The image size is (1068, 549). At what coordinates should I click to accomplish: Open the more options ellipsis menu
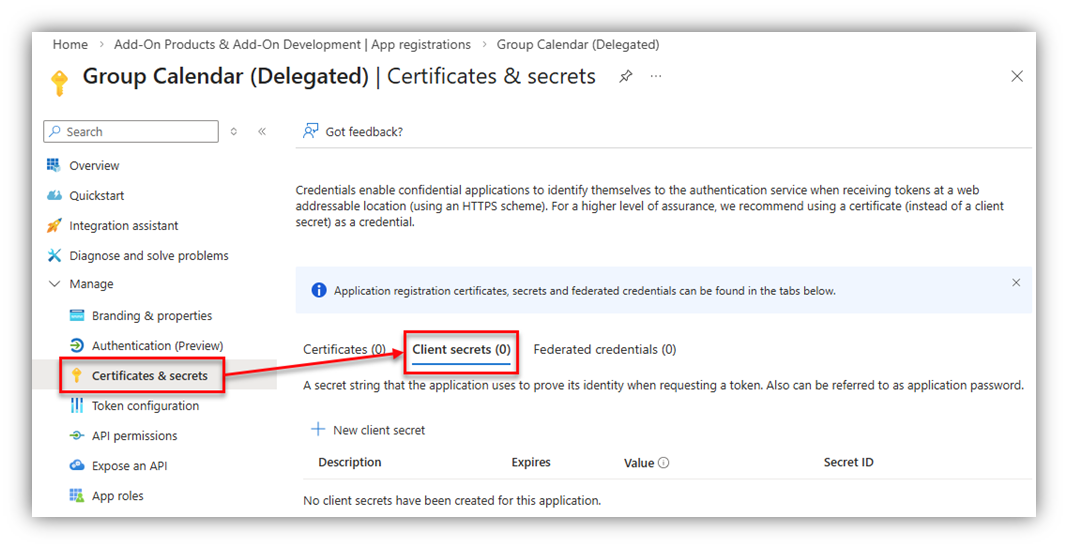pyautogui.click(x=656, y=76)
